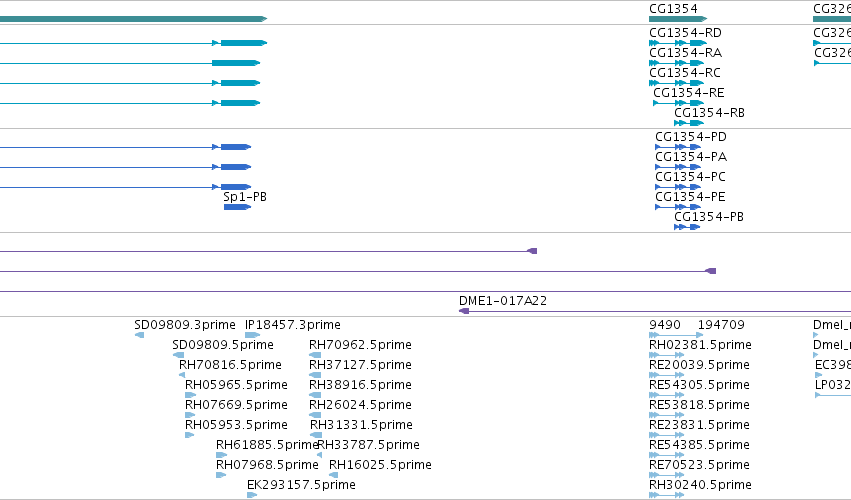Select the 9490 feature label
Viewport: 851px width, 500px height.
point(665,325)
